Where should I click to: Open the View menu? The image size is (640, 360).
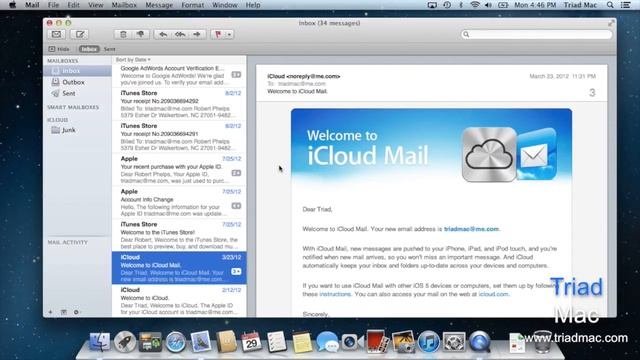click(x=96, y=5)
